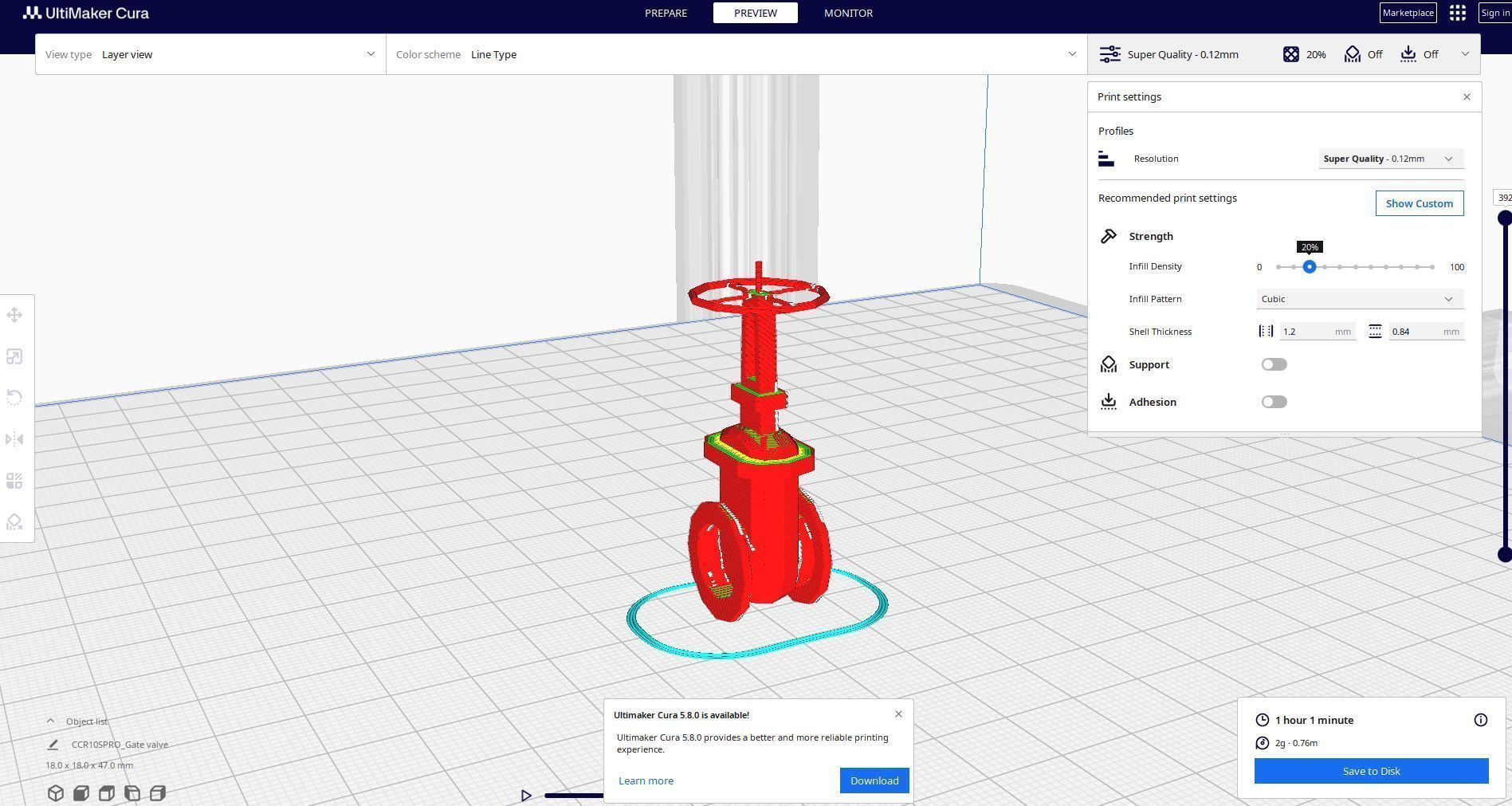Click the support Off icon in settings bar
Image resolution: width=1512 pixels, height=806 pixels.
(x=1353, y=54)
